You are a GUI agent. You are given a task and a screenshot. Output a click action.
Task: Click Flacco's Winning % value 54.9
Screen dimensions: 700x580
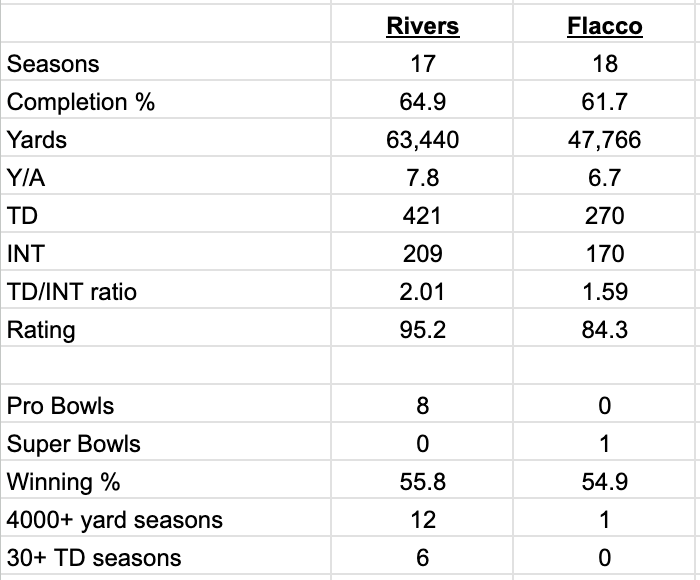(604, 482)
